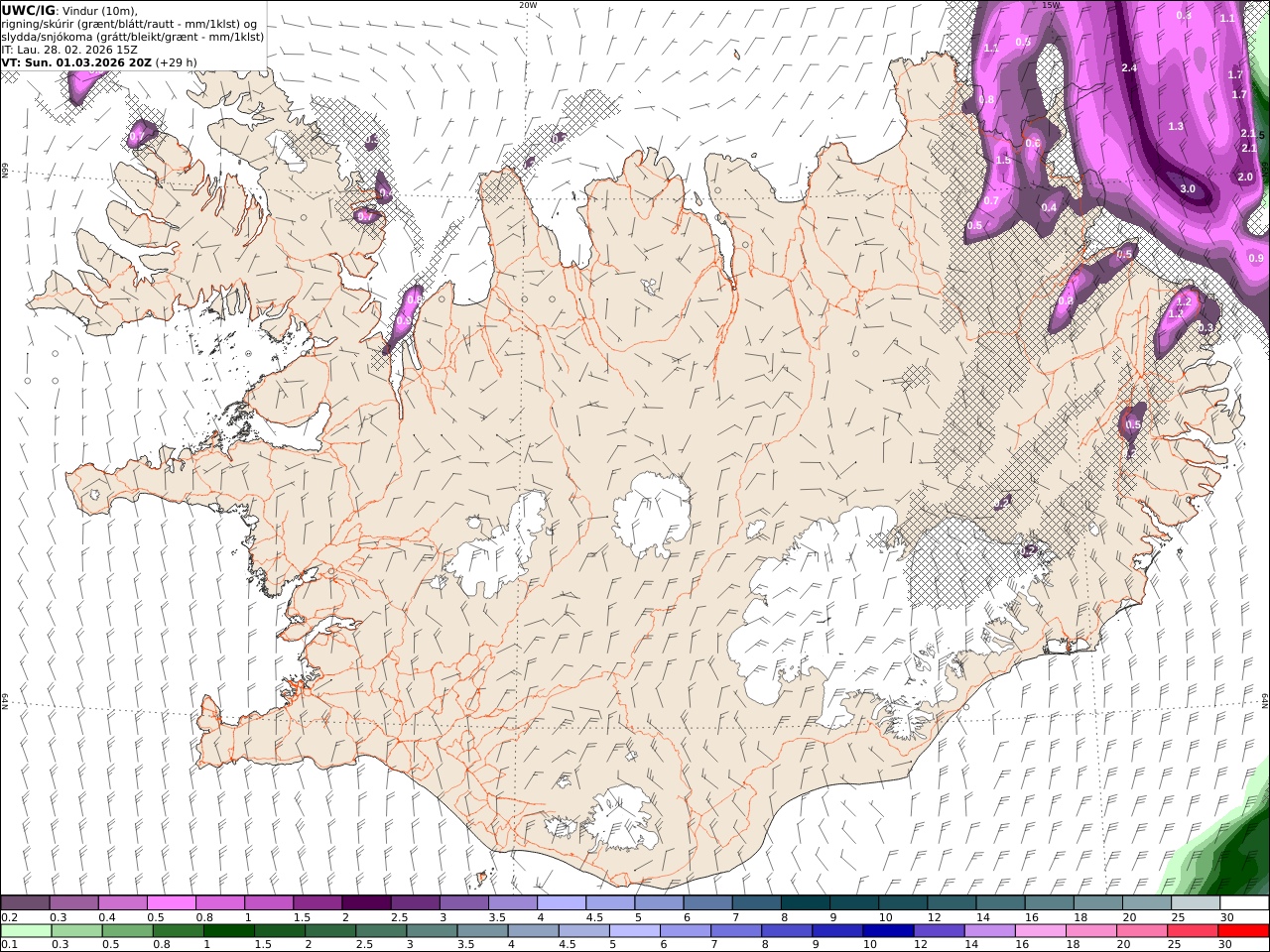Pick lower legend swatch between 0.1 and 0.3
The image size is (1270, 952).
pyautogui.click(x=26, y=930)
